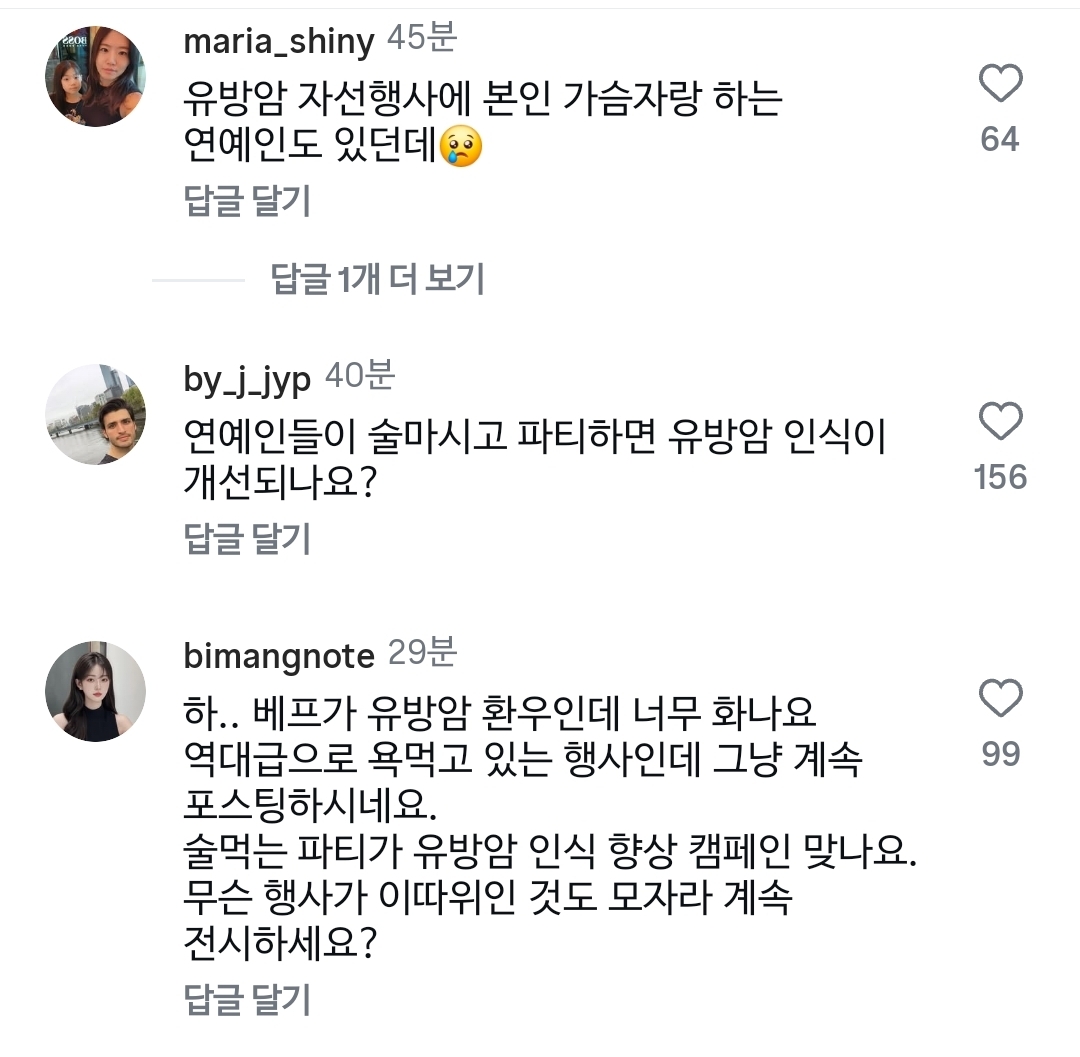Click the 29분 timestamp beside bimangnote
The width and height of the screenshot is (1080, 1057).
coord(421,654)
